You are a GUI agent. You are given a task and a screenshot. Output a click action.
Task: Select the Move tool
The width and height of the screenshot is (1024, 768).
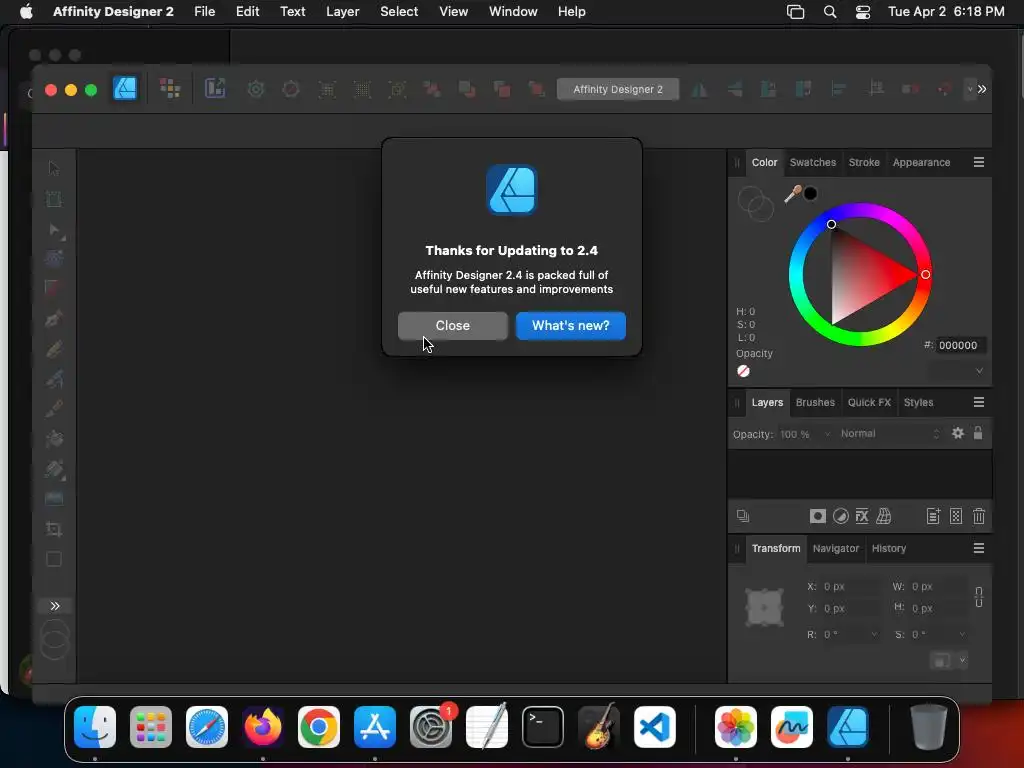click(54, 168)
